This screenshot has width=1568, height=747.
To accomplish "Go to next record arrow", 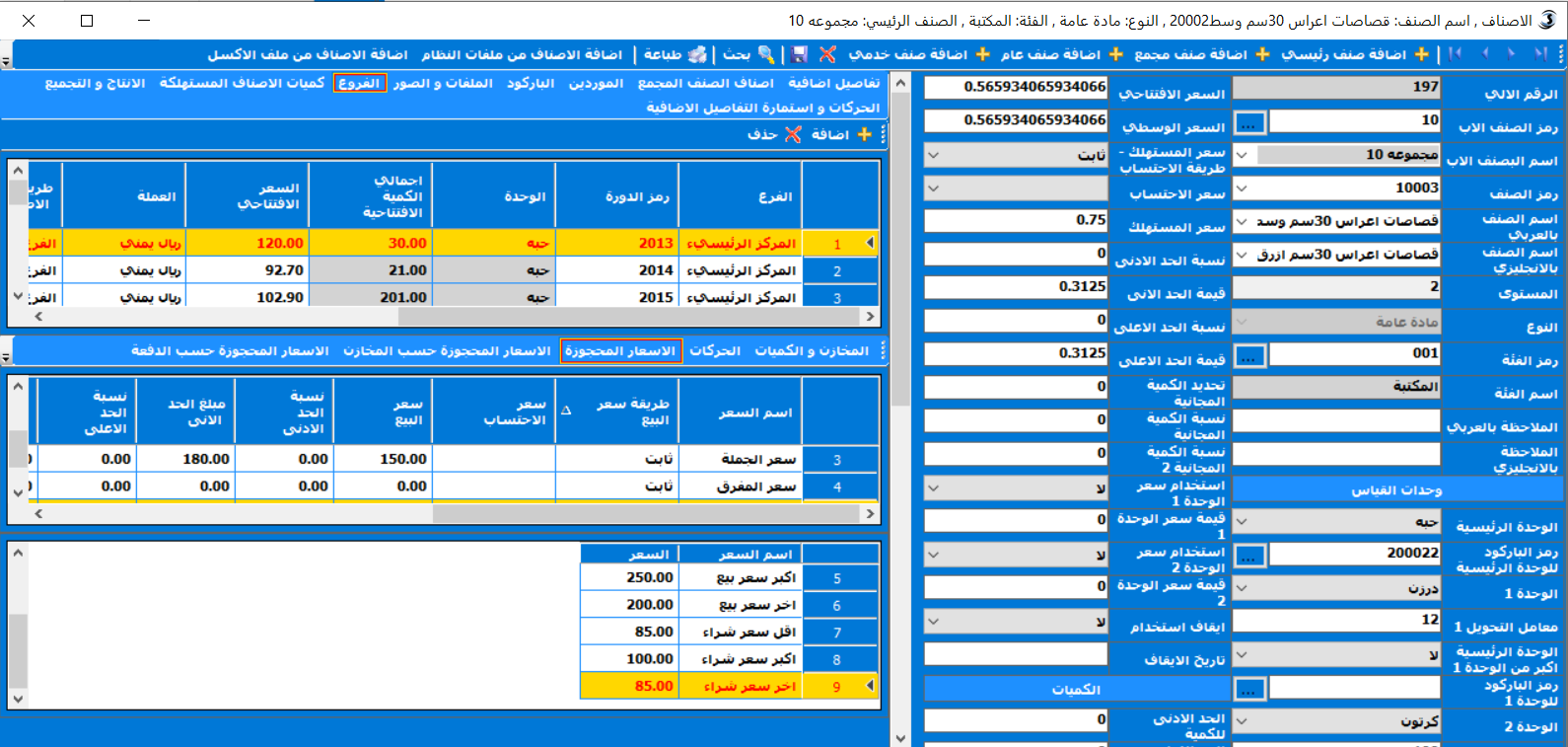I will pos(1484,53).
